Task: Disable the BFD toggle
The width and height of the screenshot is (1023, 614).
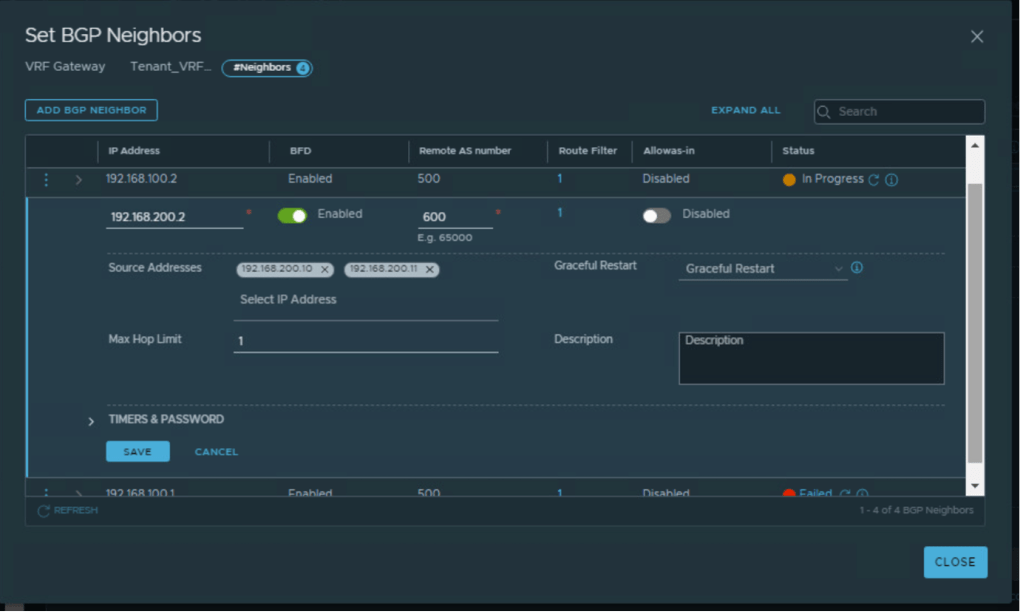Action: click(x=292, y=215)
